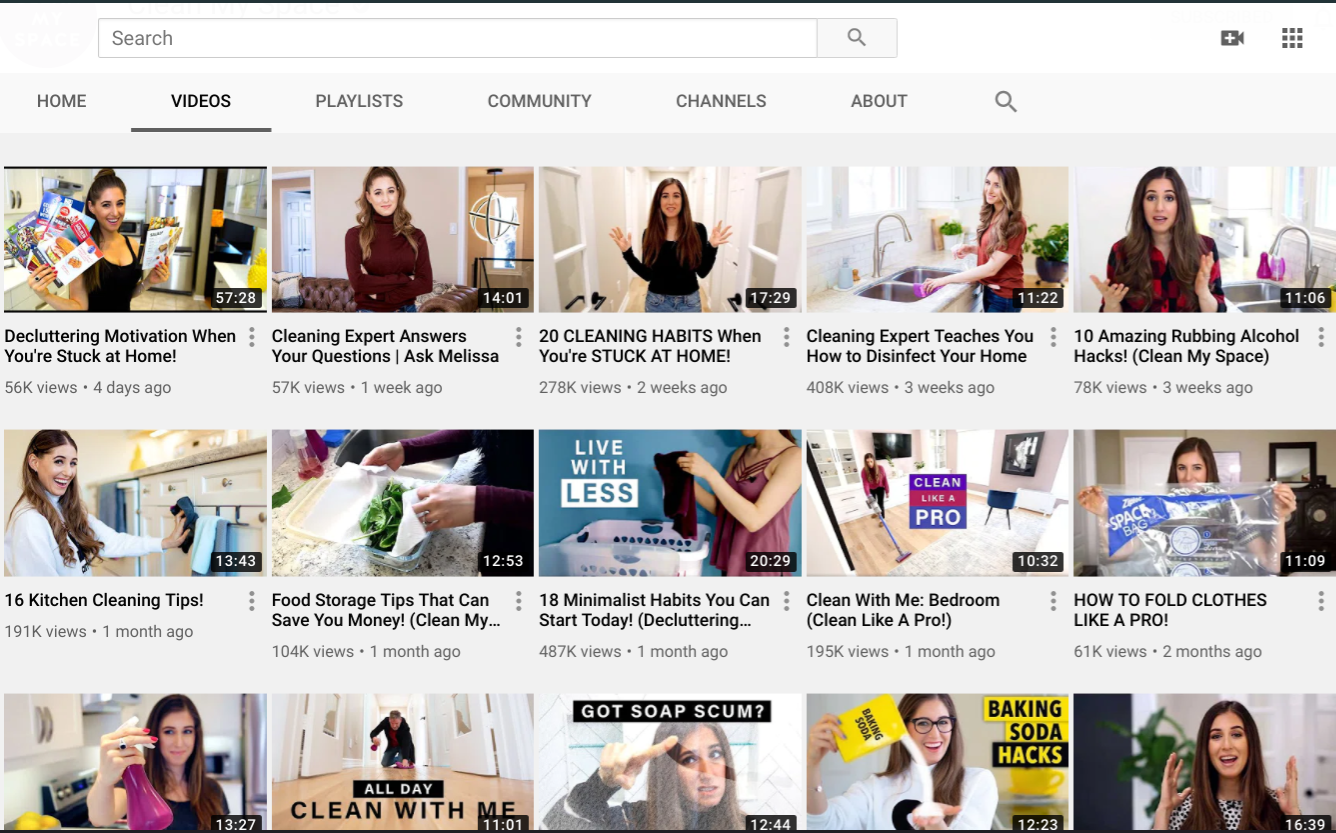Switch to the HOME tab
The width and height of the screenshot is (1336, 833).
pos(62,101)
